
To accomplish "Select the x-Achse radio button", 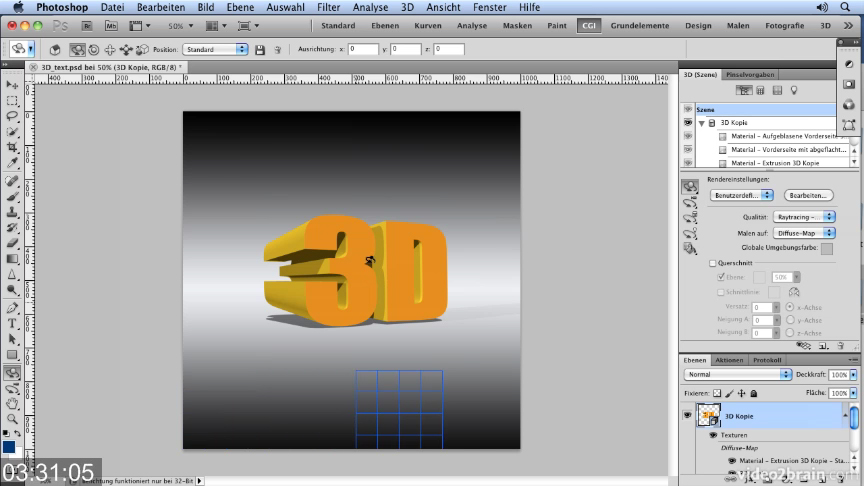I will pos(790,307).
